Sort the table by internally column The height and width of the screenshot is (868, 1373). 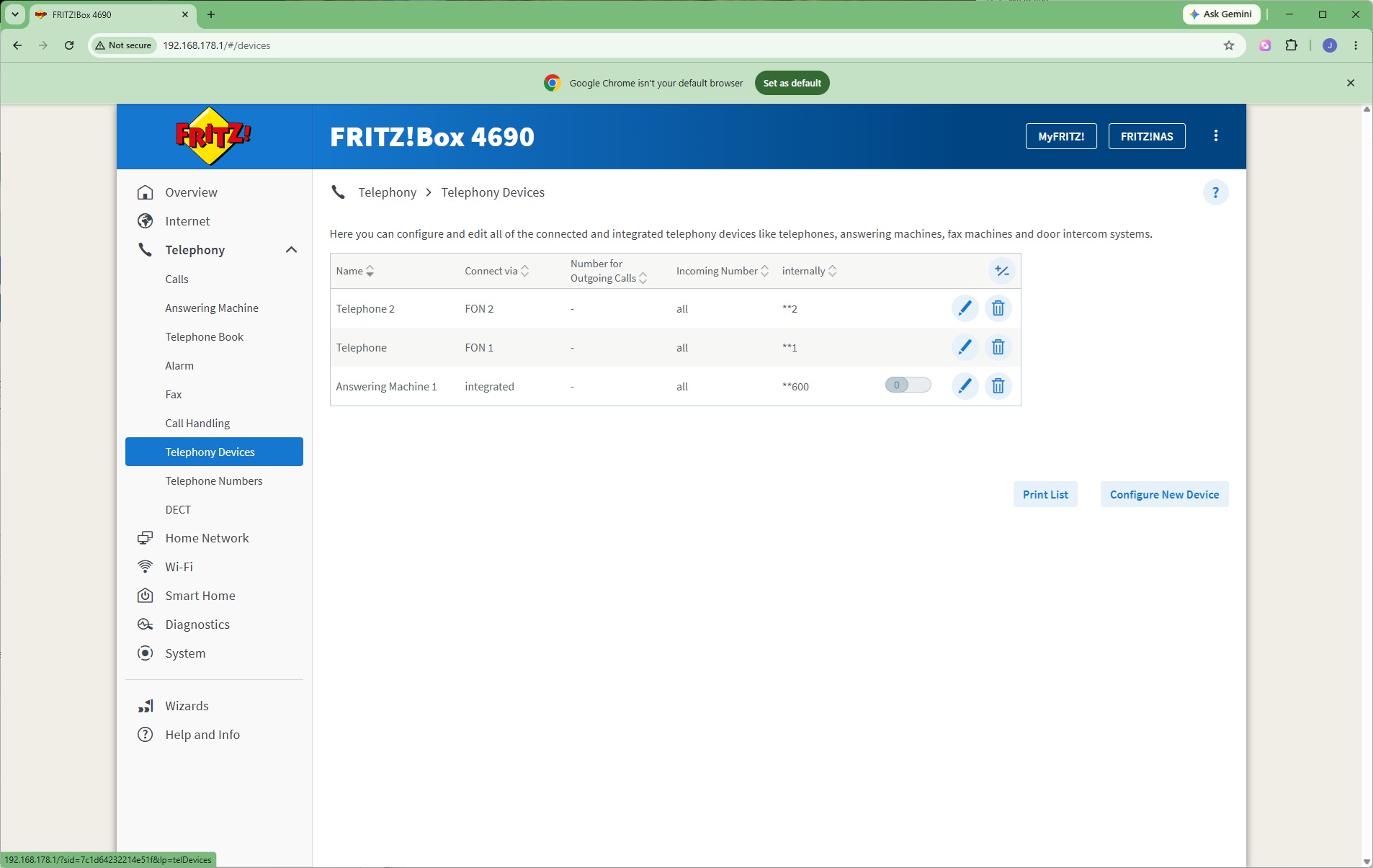pyautogui.click(x=832, y=271)
